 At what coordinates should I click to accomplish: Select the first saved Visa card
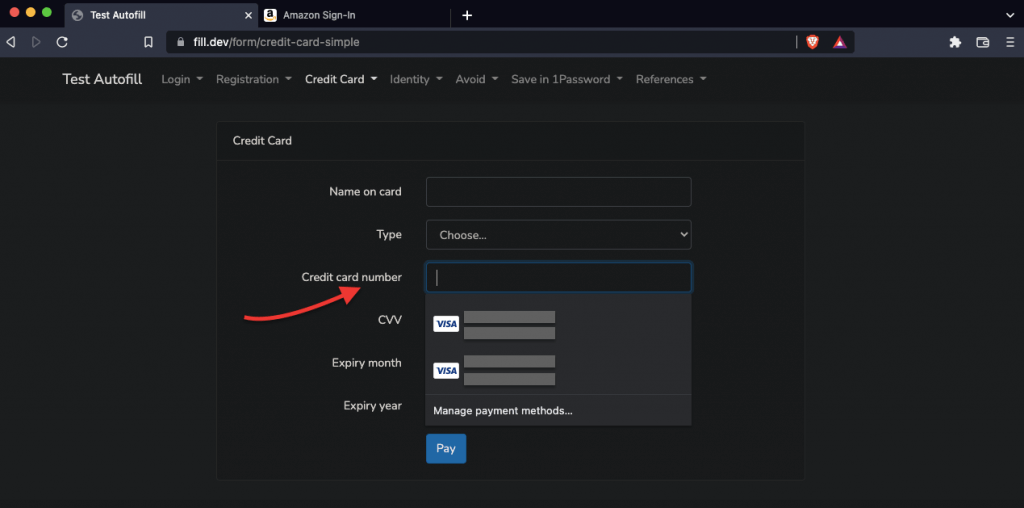(x=558, y=324)
